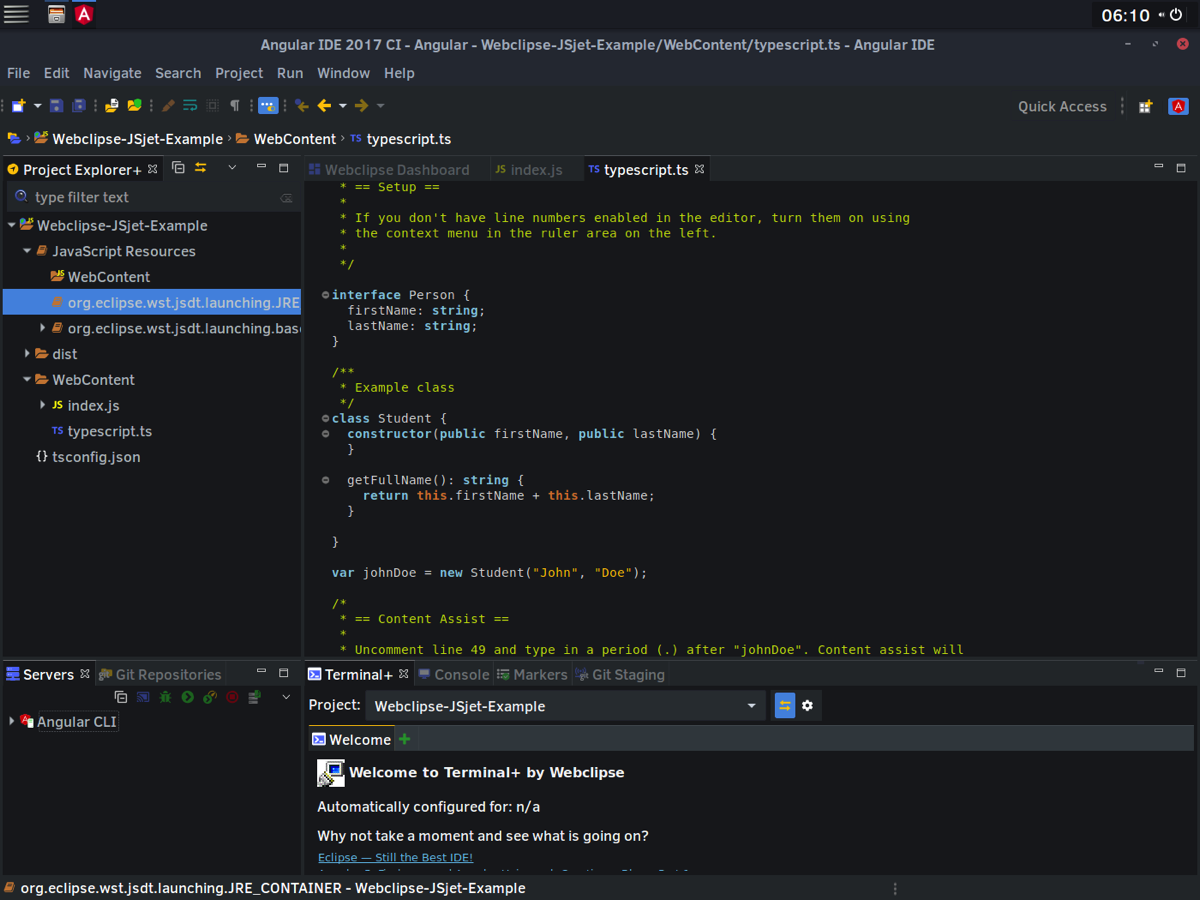Open Forward history dropdown arrow
This screenshot has height=900, width=1200.
(x=380, y=105)
